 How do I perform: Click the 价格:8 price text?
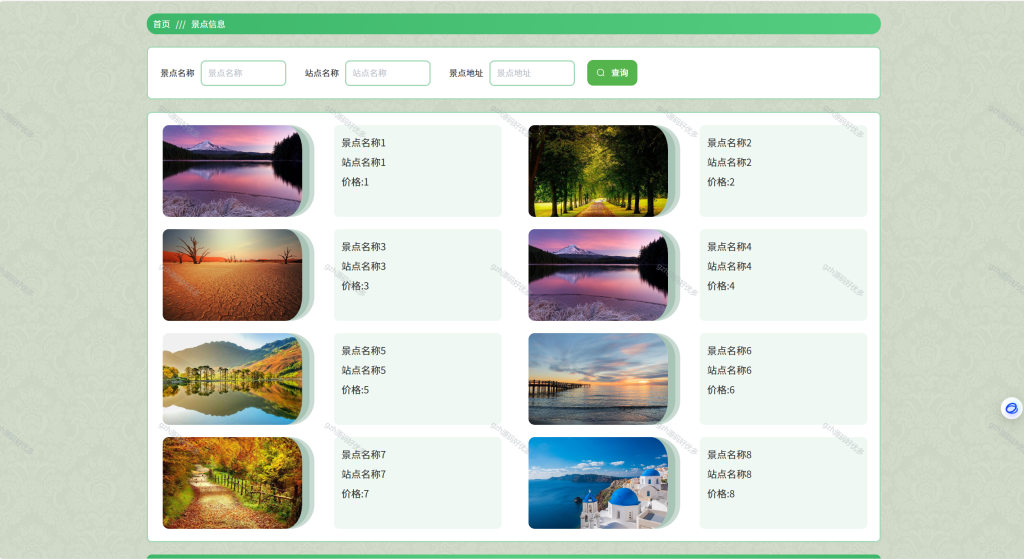(x=721, y=493)
